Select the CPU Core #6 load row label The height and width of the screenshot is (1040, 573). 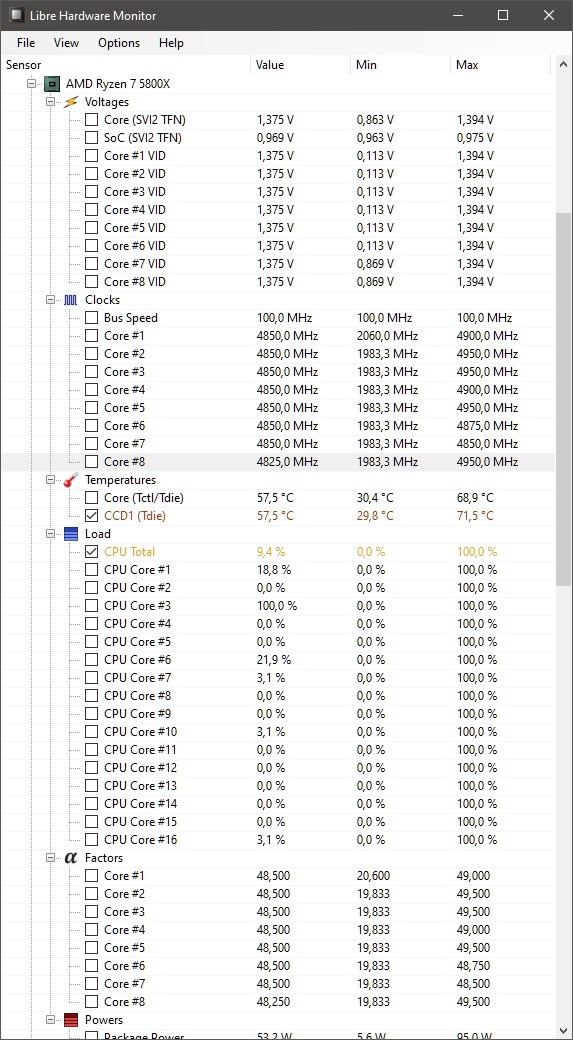pyautogui.click(x=138, y=659)
